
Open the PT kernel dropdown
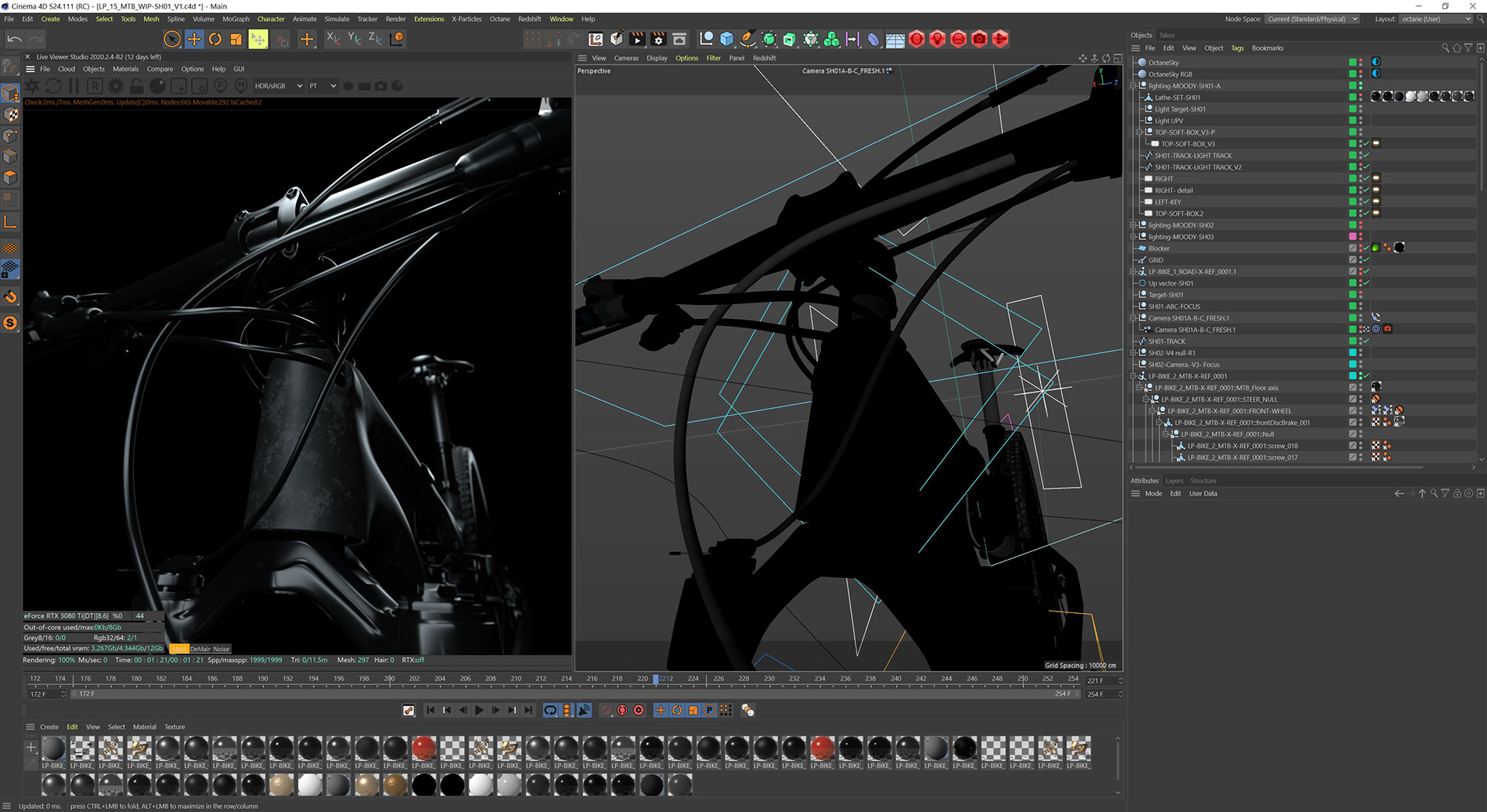[322, 86]
